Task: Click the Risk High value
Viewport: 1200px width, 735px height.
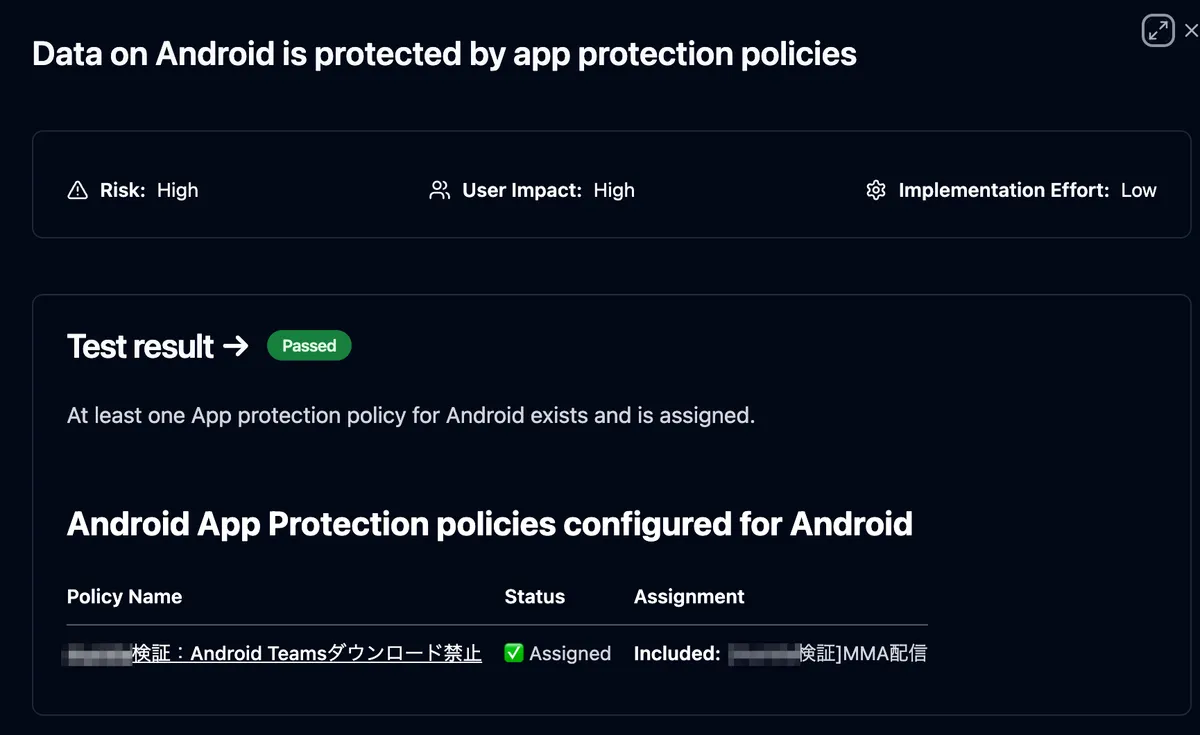Action: (178, 190)
